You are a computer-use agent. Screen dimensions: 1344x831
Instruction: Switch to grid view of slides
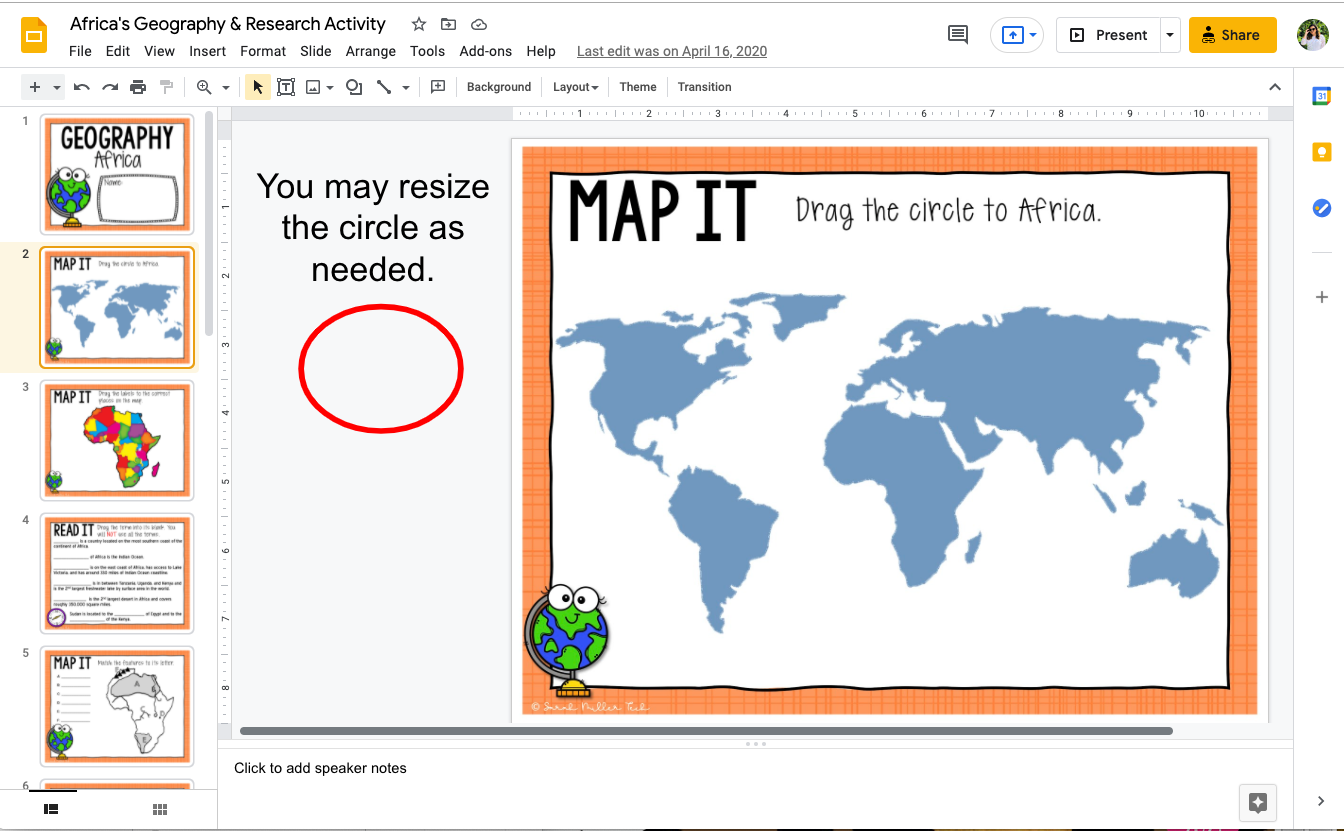pyautogui.click(x=159, y=808)
